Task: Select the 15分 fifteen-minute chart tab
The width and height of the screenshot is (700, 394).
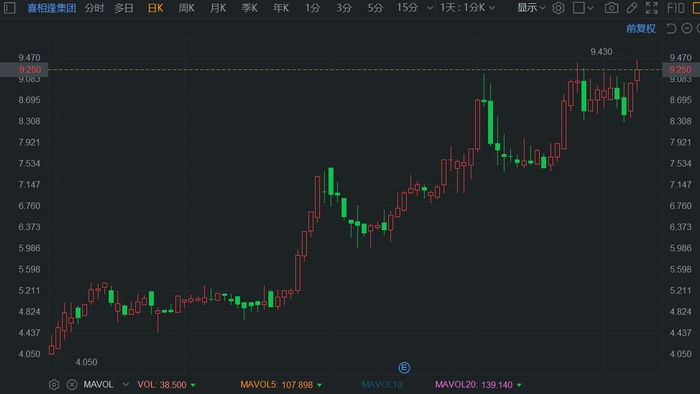Action: (x=407, y=8)
